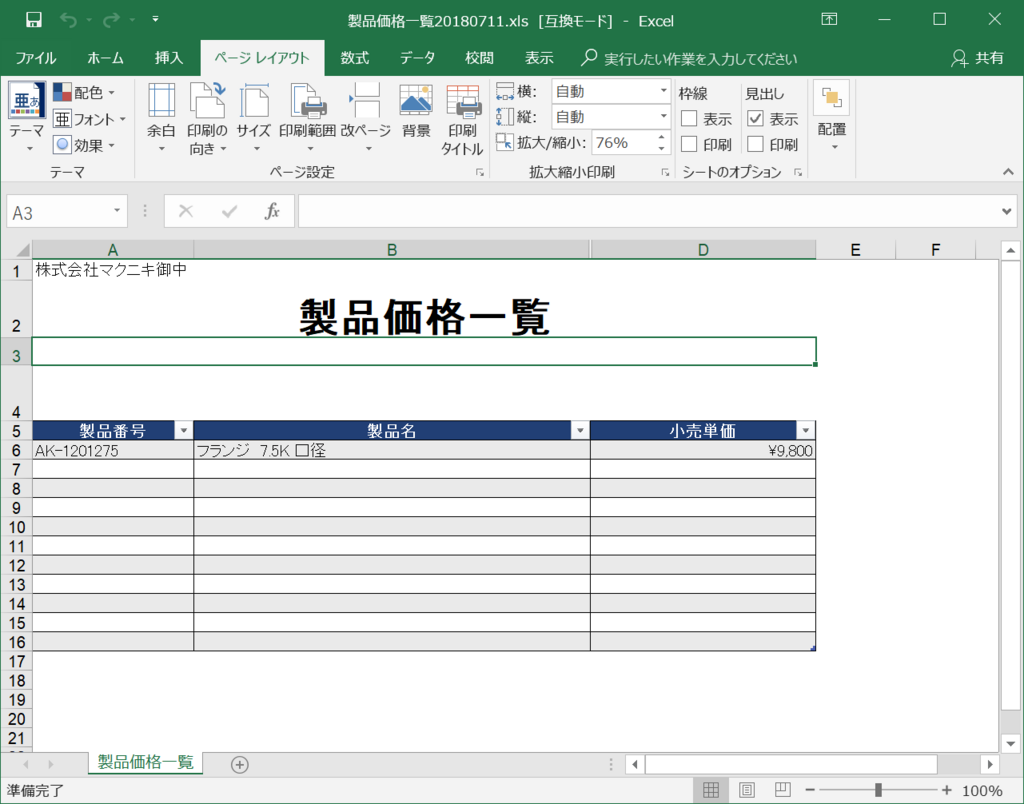Image resolution: width=1024 pixels, height=804 pixels.
Task: Open the ファイル tab
Action: (35, 58)
